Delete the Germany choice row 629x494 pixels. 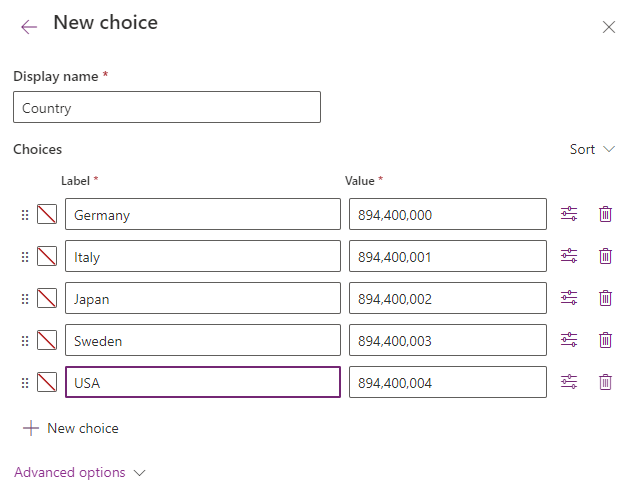click(605, 214)
